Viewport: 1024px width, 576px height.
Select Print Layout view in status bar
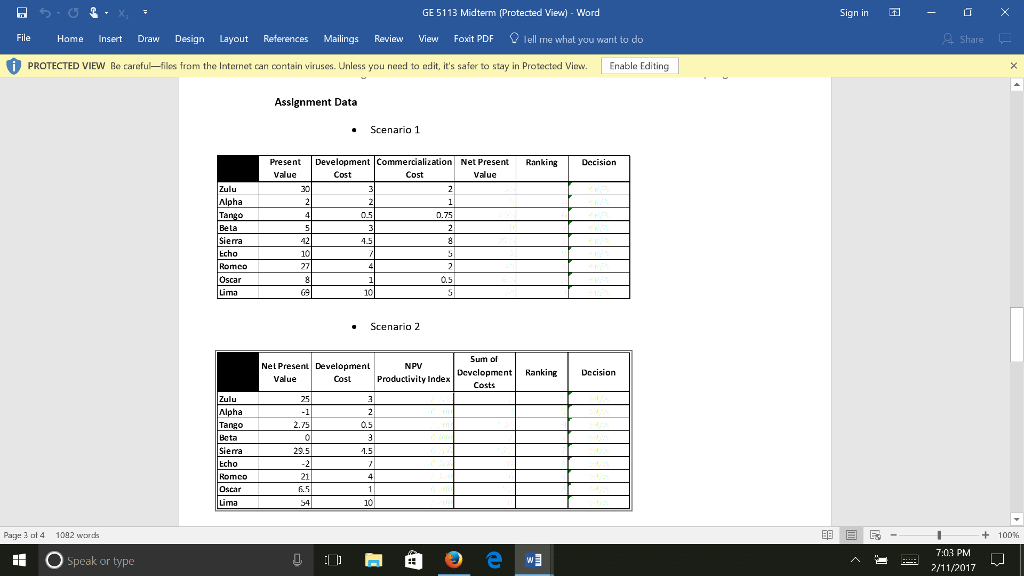pyautogui.click(x=851, y=535)
